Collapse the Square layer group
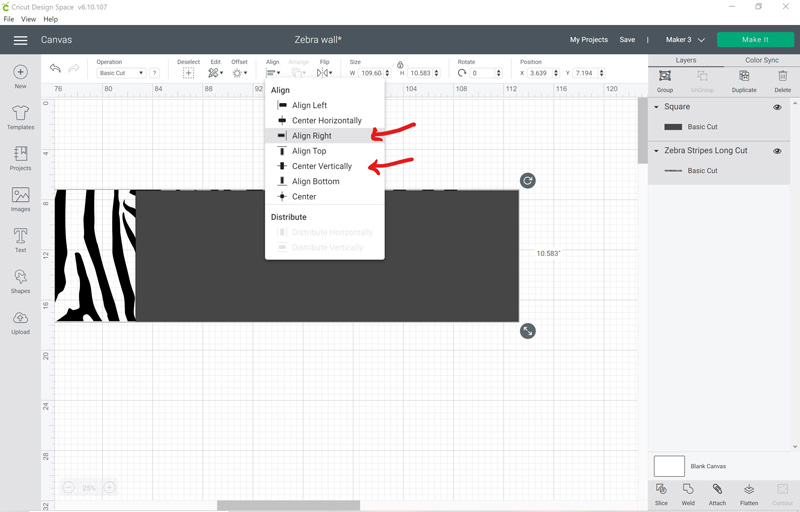 pos(656,107)
